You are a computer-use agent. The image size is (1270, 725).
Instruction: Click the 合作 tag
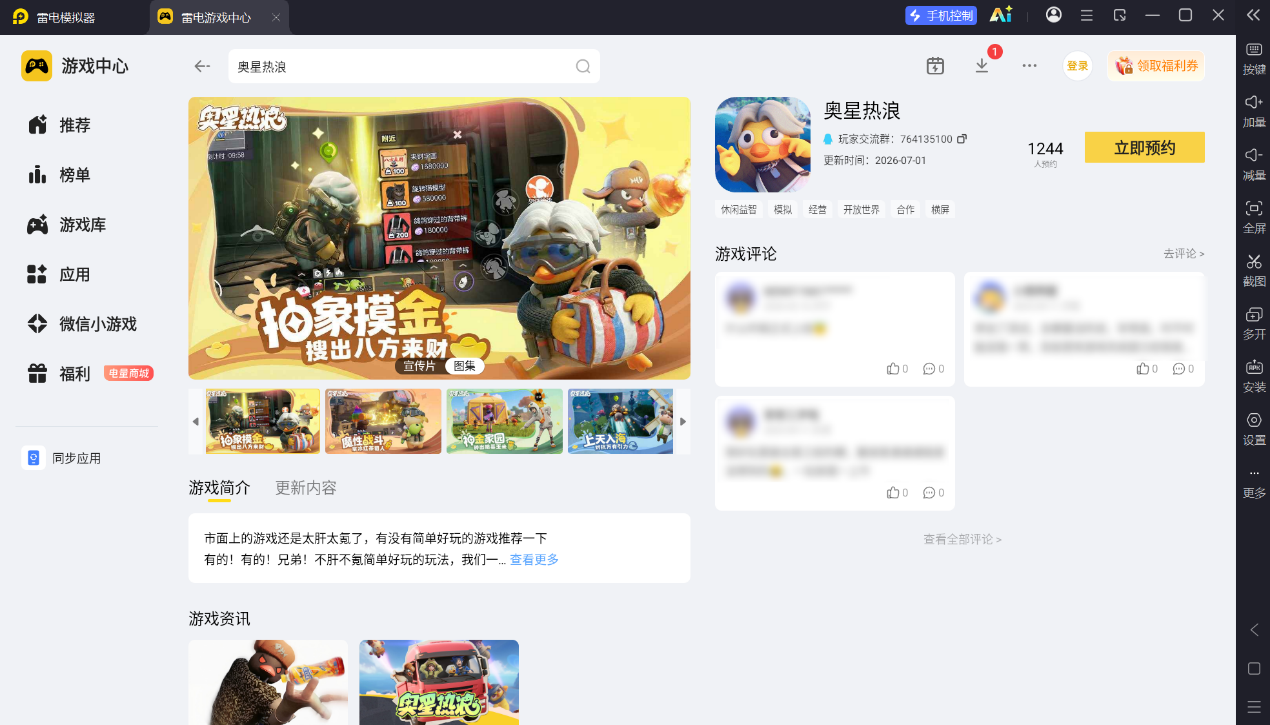[x=906, y=210]
